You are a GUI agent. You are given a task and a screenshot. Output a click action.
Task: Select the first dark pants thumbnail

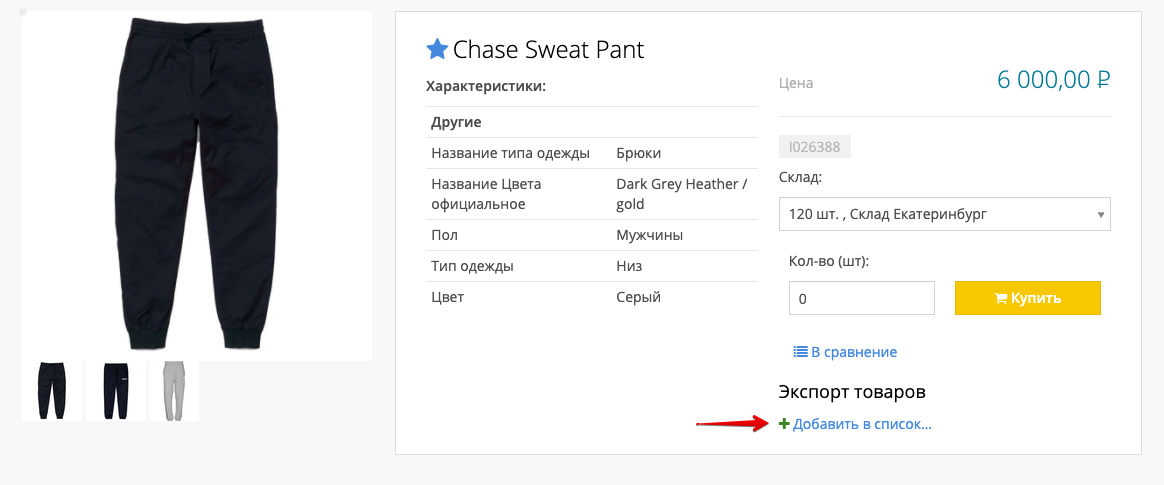(x=51, y=391)
